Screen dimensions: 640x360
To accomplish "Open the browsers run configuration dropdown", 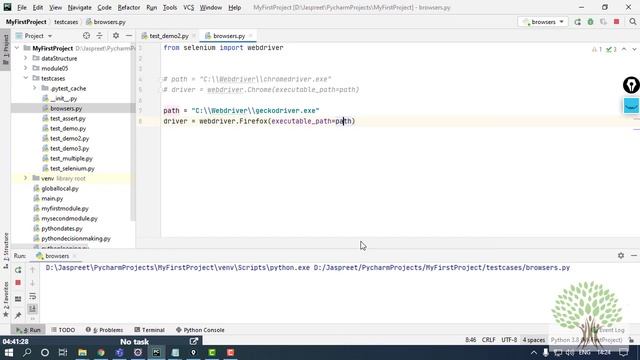I will coord(543,22).
